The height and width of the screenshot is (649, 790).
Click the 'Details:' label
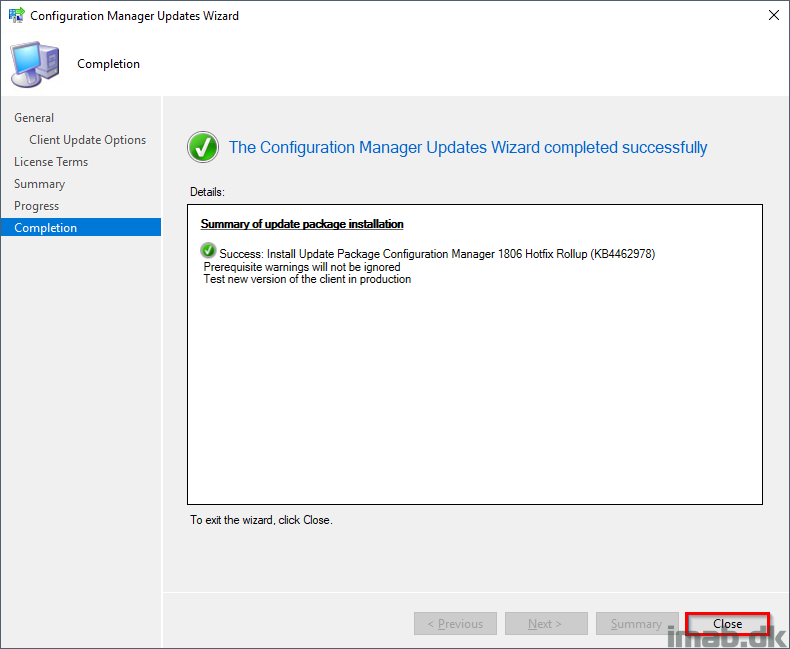click(x=207, y=192)
